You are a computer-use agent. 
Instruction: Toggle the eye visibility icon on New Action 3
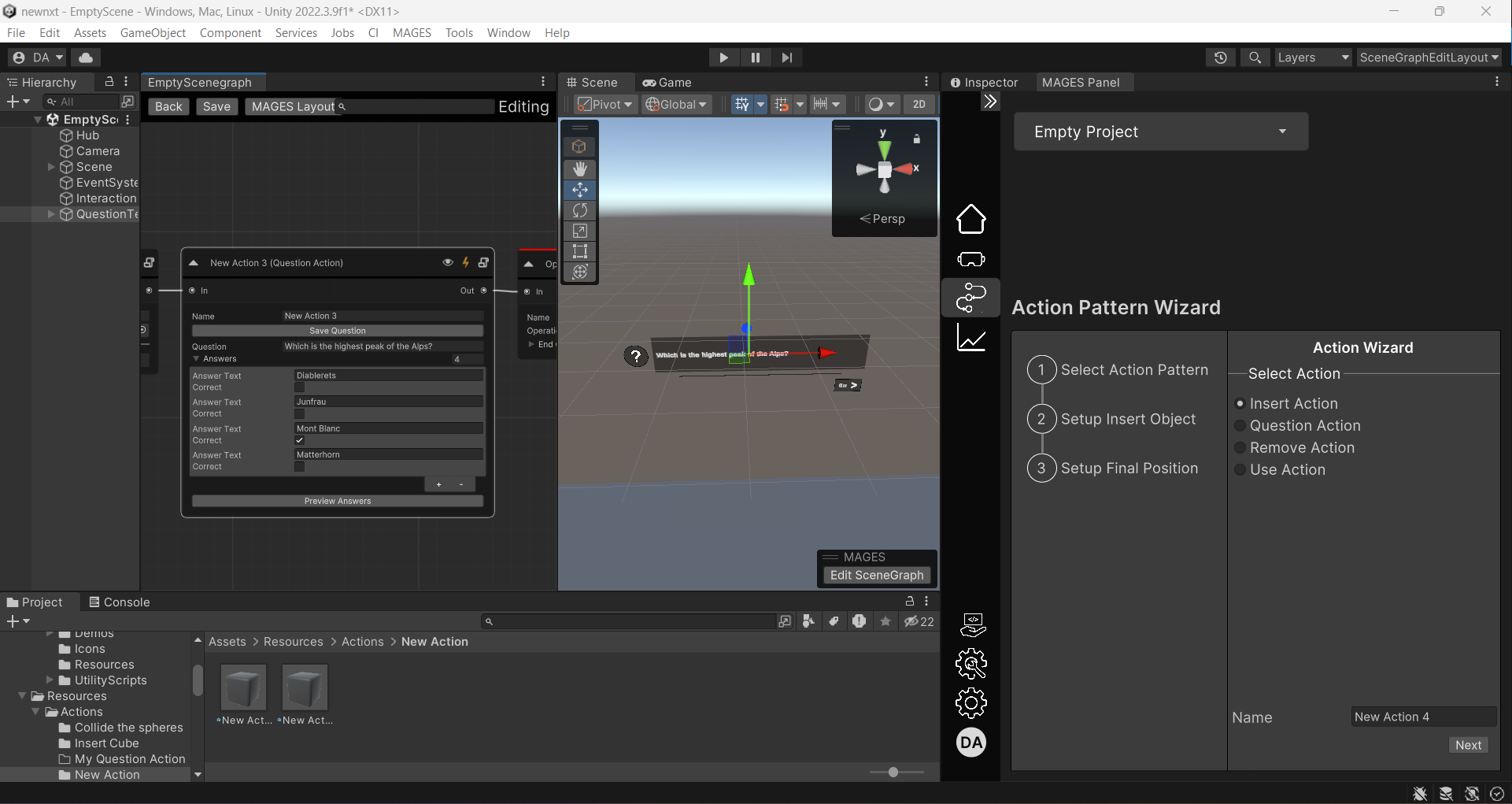pyautogui.click(x=448, y=262)
